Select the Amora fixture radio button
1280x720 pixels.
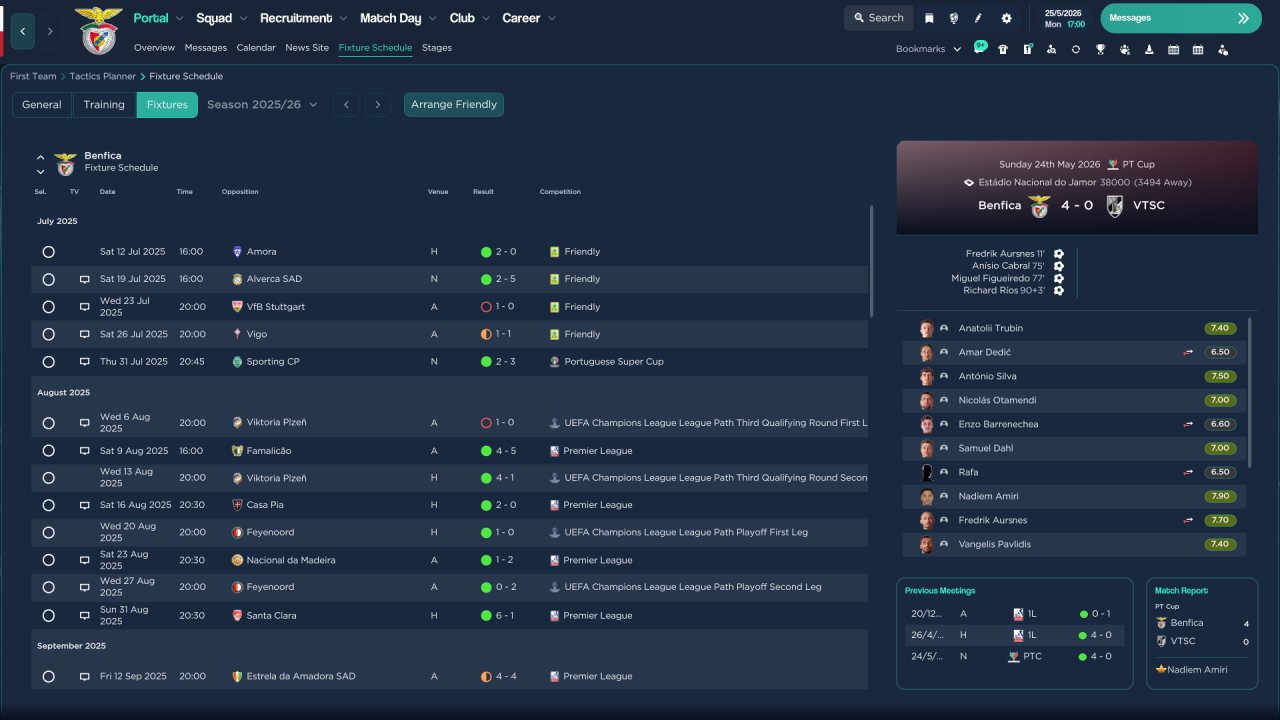click(x=48, y=252)
